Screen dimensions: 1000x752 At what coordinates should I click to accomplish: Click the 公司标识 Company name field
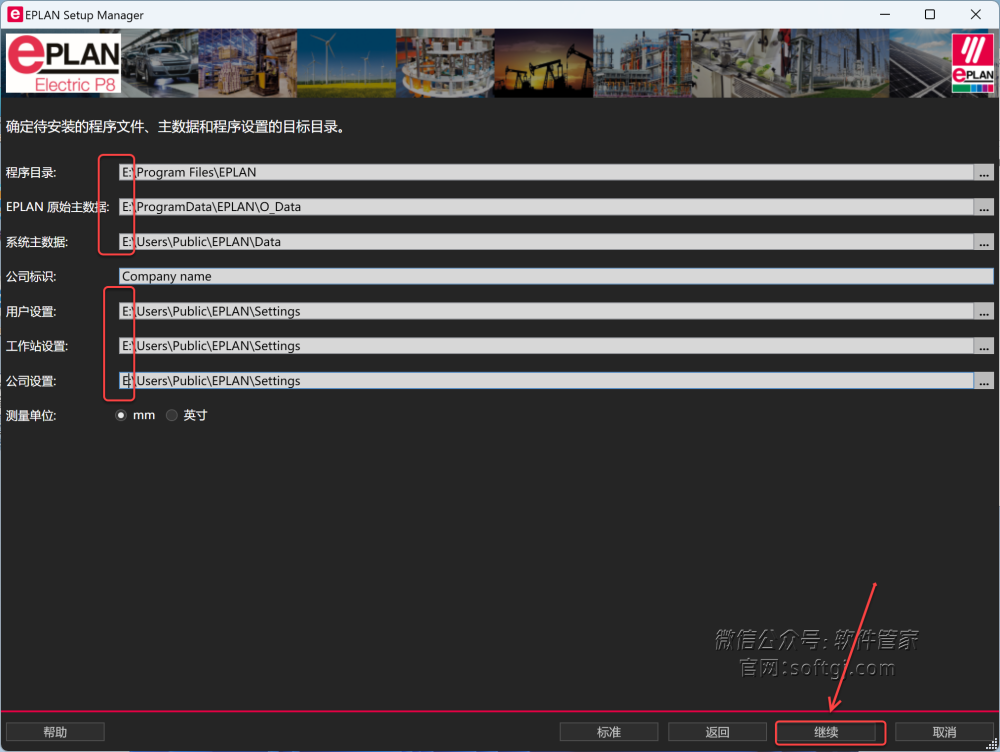point(555,276)
